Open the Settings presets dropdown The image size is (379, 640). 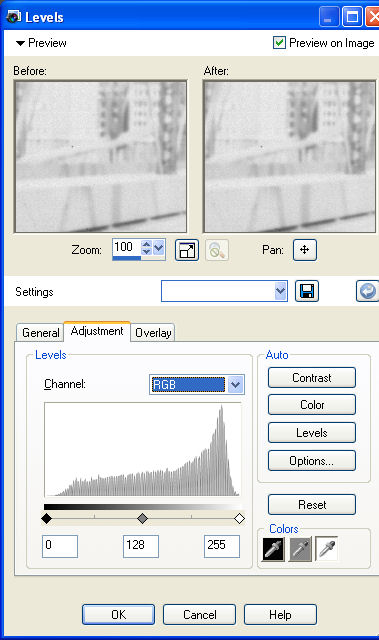(x=280, y=291)
